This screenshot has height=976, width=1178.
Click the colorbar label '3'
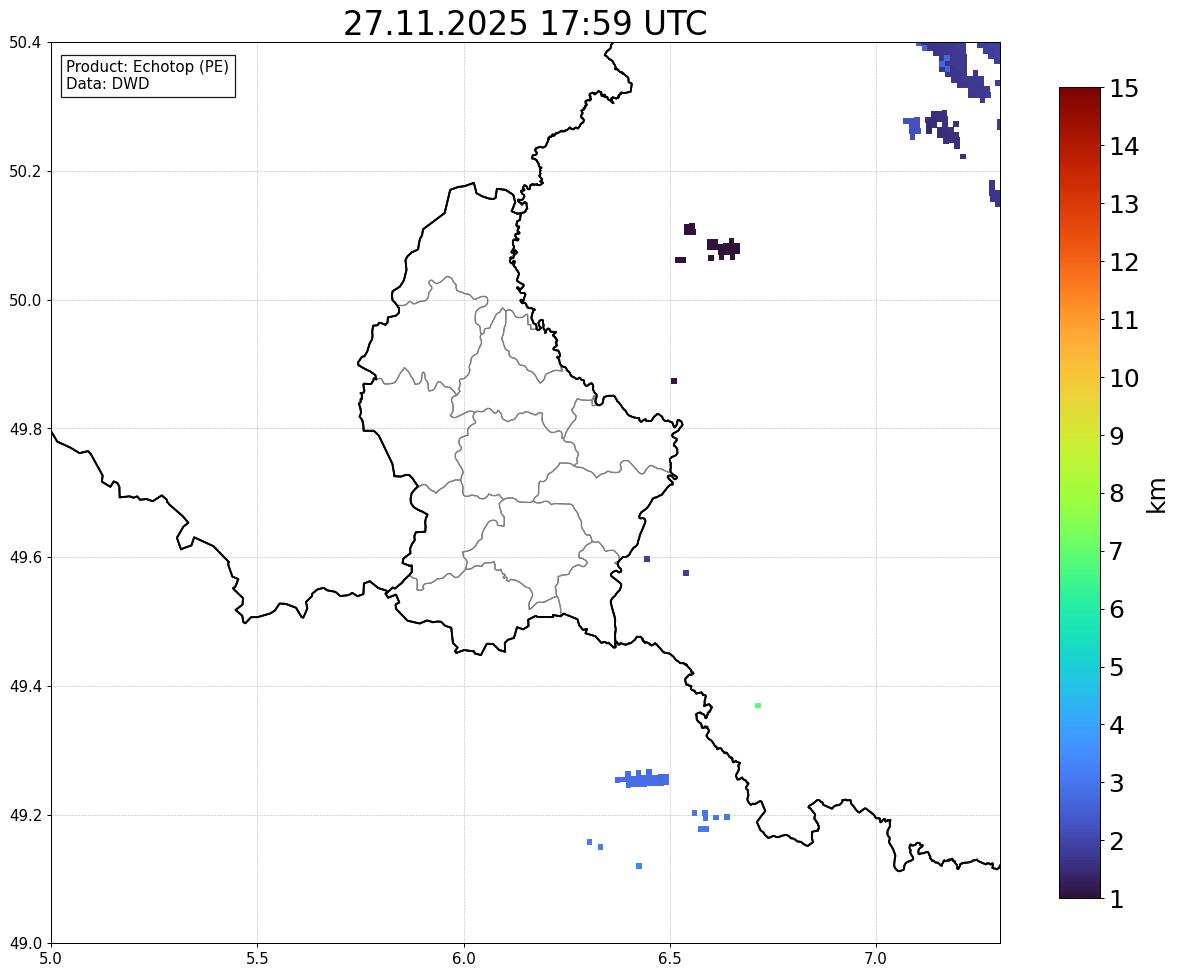point(1117,783)
